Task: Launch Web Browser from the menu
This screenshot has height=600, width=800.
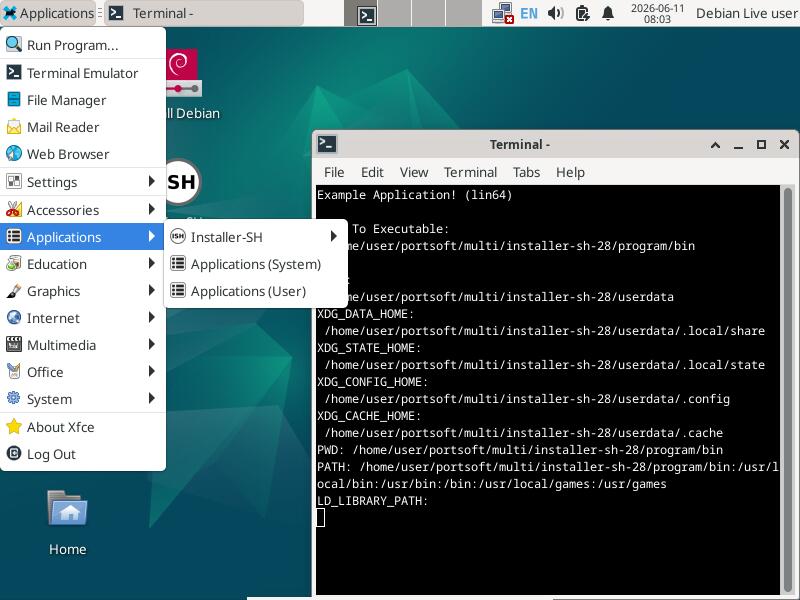Action: [83, 154]
